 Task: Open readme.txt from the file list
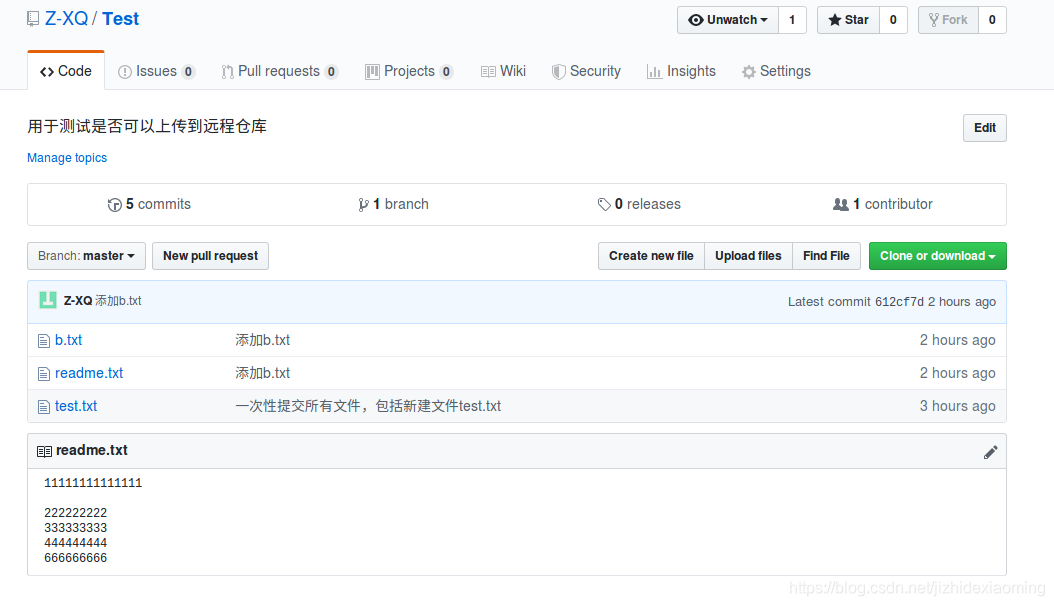click(x=89, y=374)
